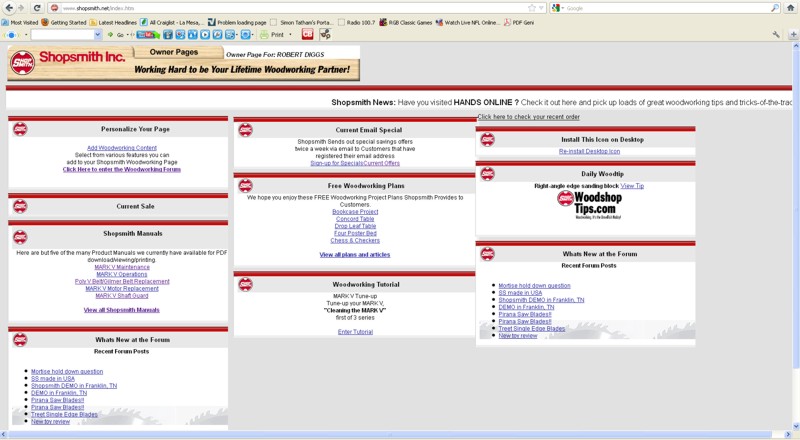Open the Problem loading page bookmark
Viewport: 800px width, 440px height.
[237, 22]
